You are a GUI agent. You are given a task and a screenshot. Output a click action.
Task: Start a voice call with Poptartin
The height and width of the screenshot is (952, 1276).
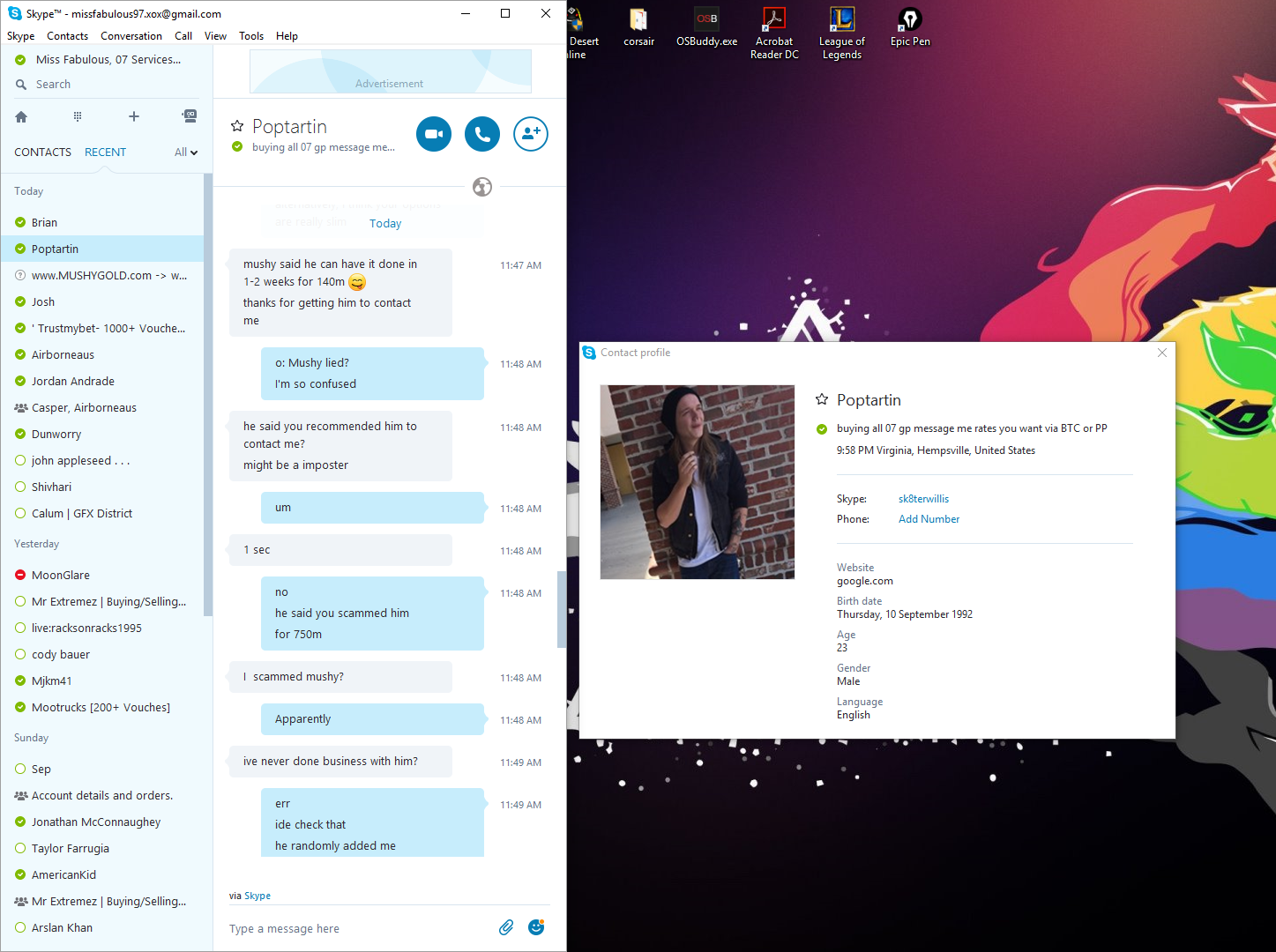pos(482,134)
